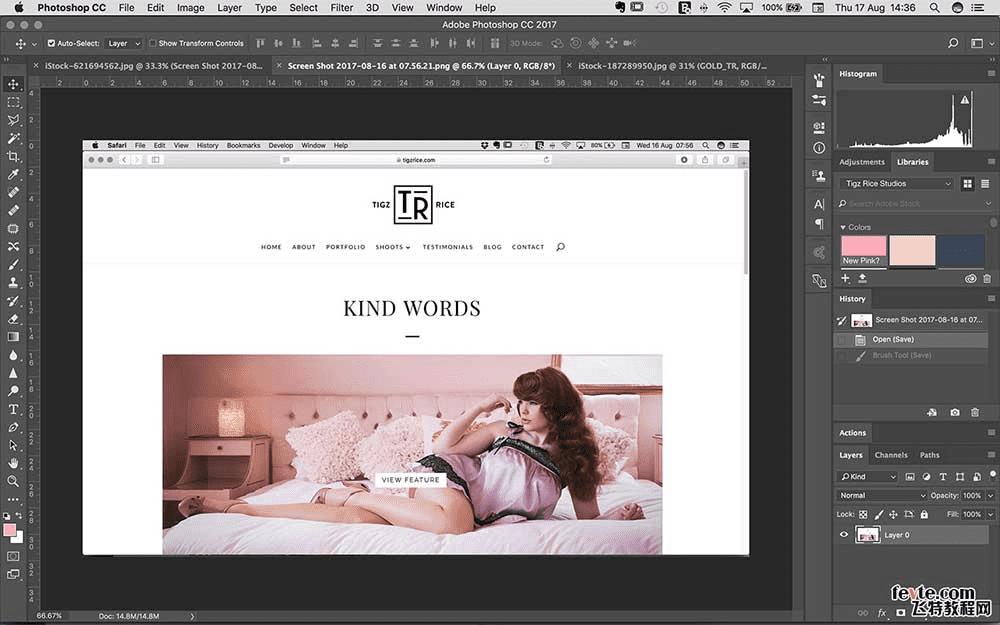
Task: Select the Crop tool
Action: tap(13, 156)
